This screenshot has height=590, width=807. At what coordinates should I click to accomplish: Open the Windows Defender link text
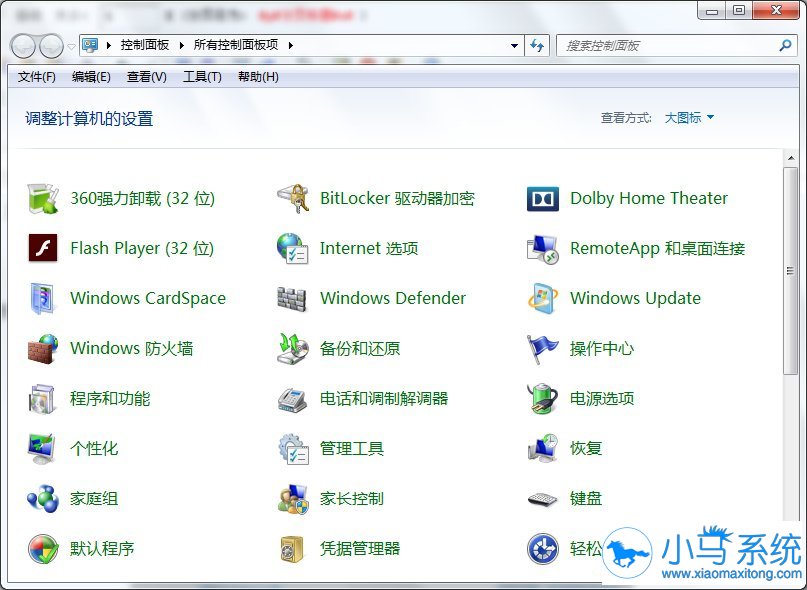coord(393,298)
